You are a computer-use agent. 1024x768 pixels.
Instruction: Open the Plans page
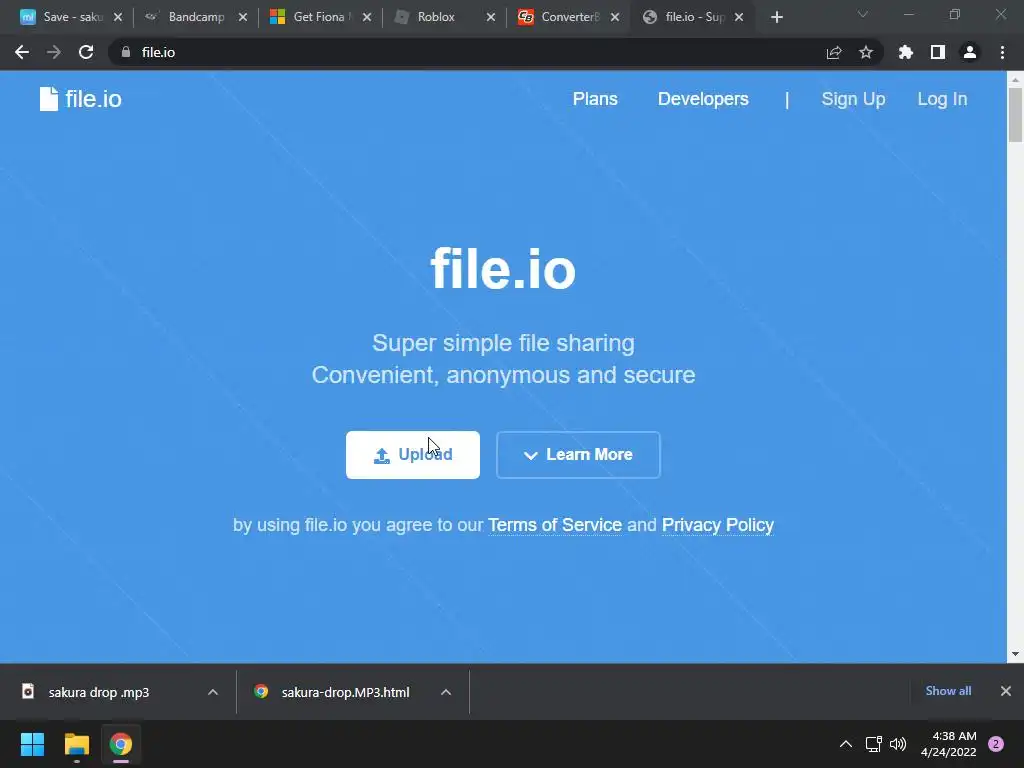pos(595,99)
